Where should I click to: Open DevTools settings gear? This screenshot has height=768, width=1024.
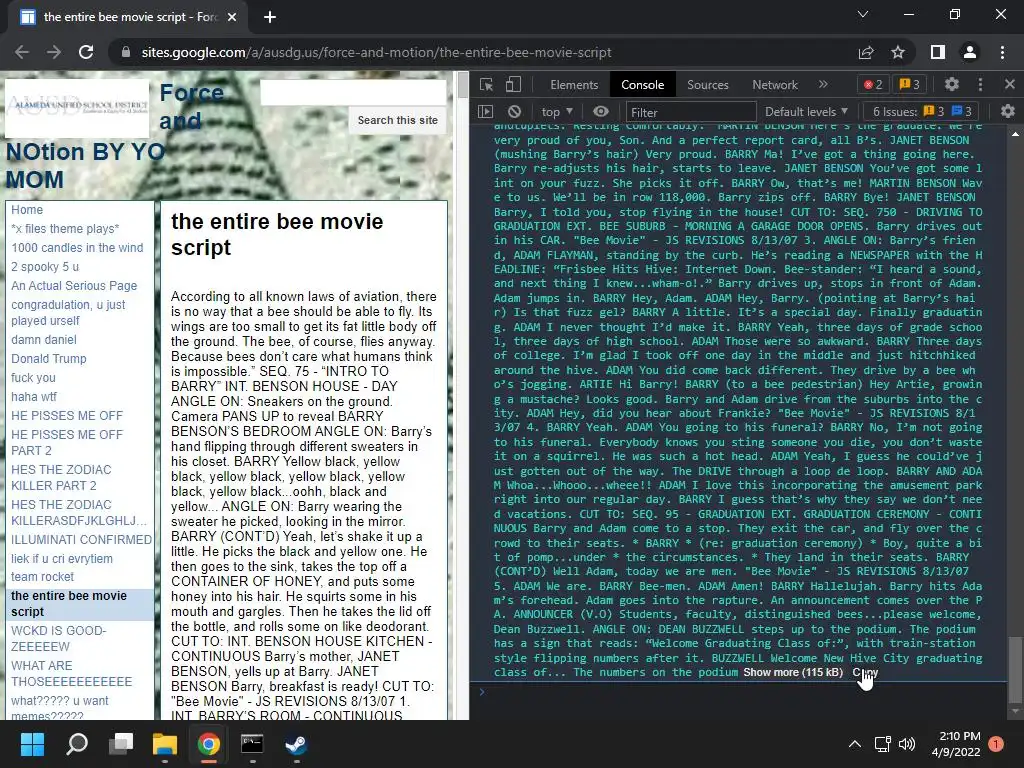click(x=952, y=84)
